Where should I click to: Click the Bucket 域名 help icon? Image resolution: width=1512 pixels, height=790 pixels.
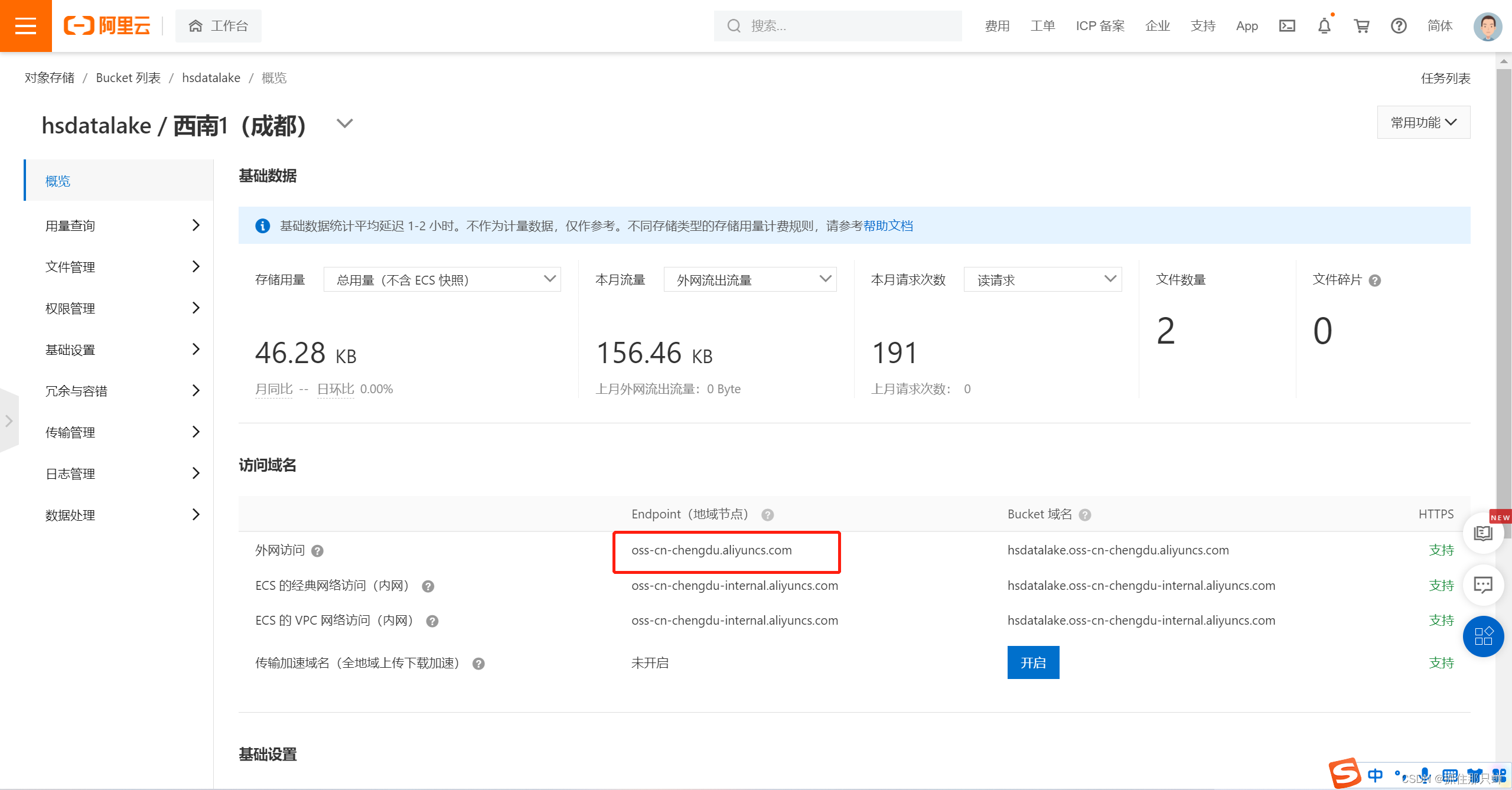pos(1084,515)
